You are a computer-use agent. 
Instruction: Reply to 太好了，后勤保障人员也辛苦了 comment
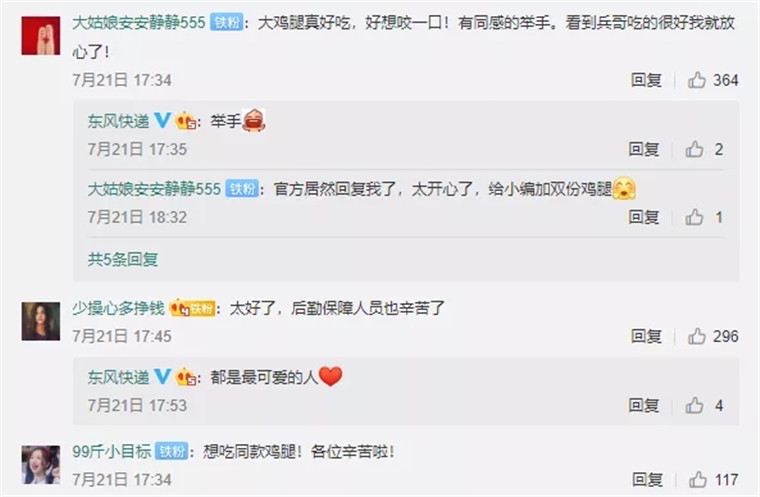point(646,336)
